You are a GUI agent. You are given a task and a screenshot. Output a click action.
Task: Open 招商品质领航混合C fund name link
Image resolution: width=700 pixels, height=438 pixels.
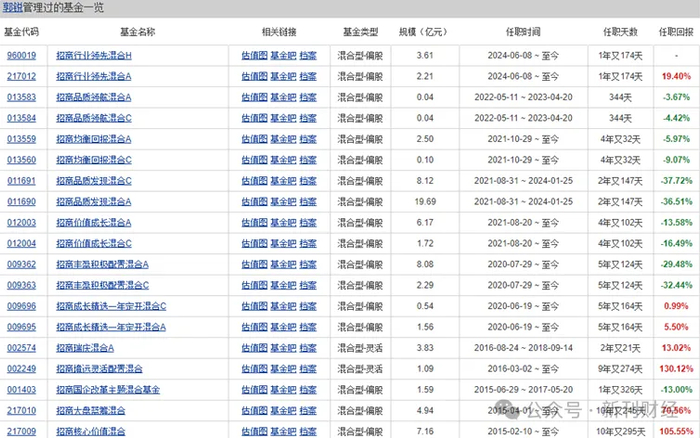pos(94,118)
